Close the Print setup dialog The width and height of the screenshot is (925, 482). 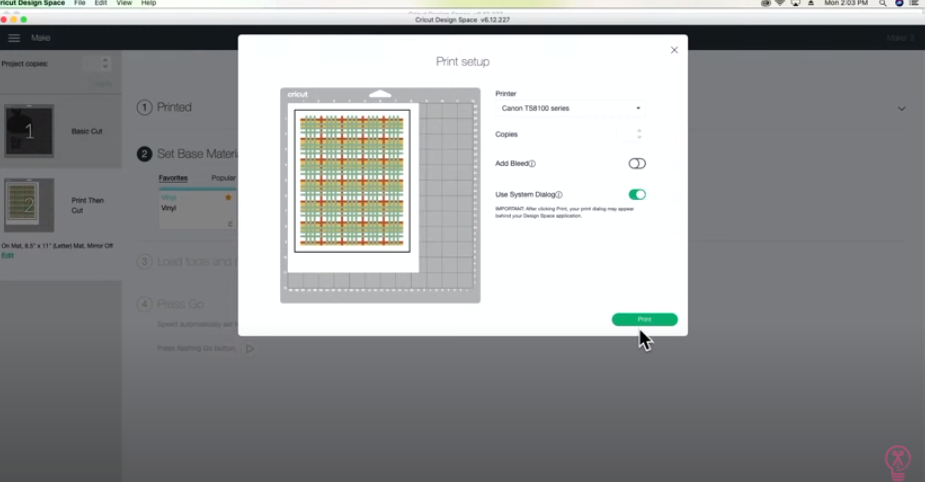674,50
